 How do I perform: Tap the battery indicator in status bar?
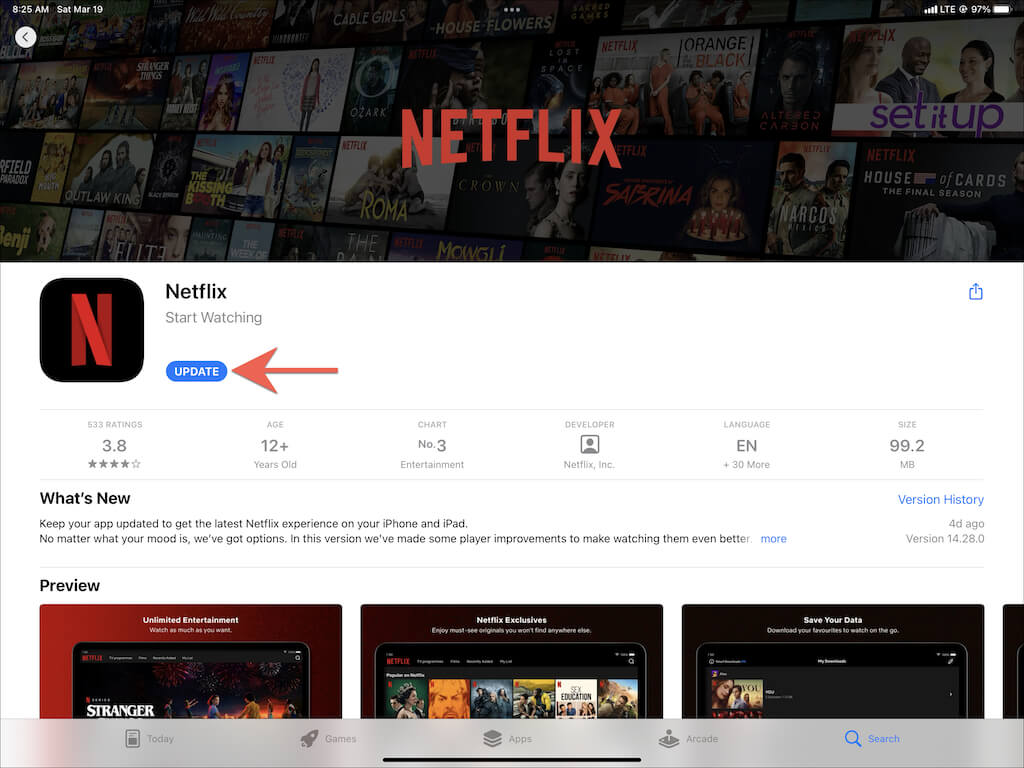click(1002, 9)
